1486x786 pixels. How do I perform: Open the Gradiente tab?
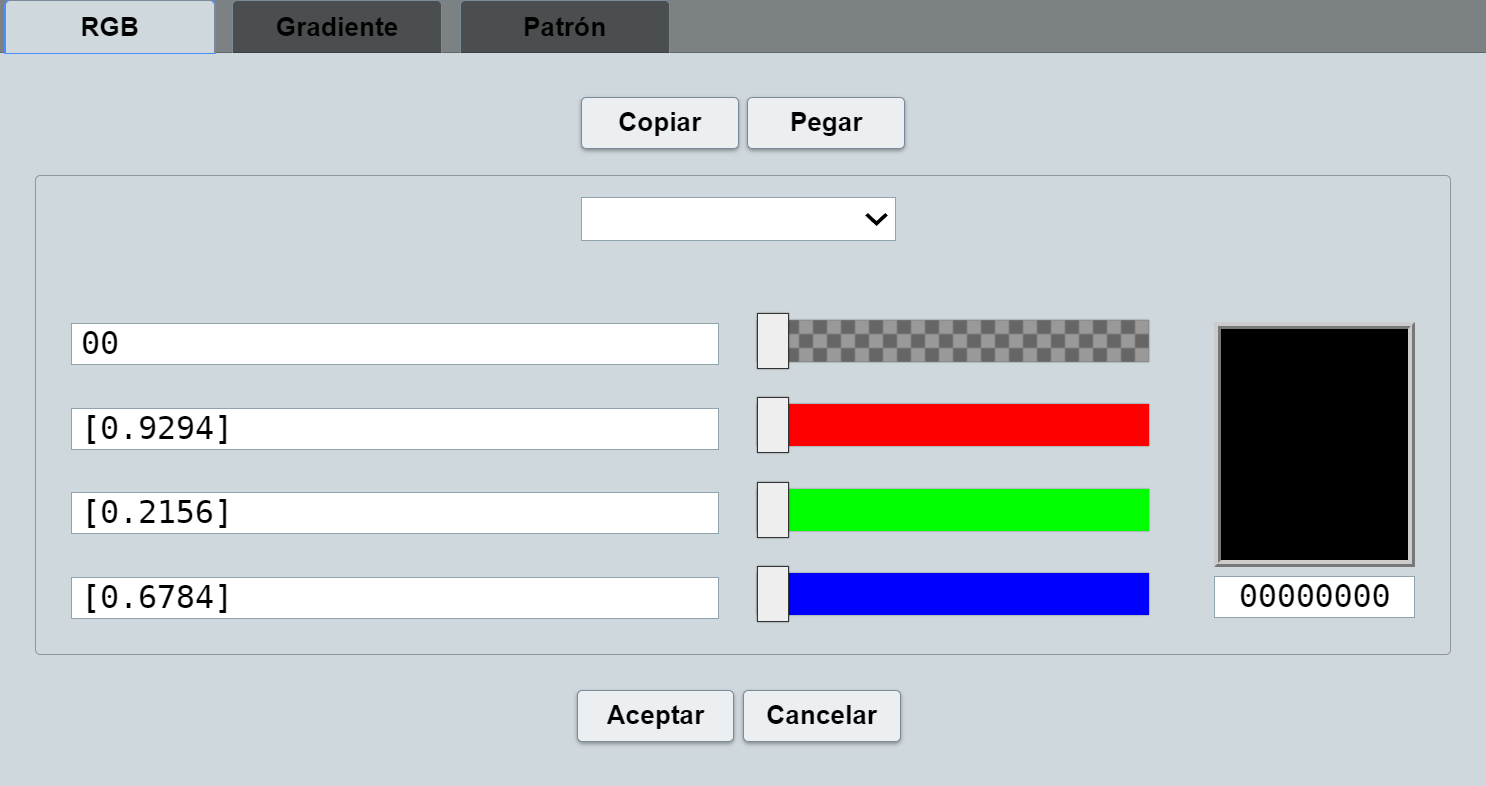(337, 27)
